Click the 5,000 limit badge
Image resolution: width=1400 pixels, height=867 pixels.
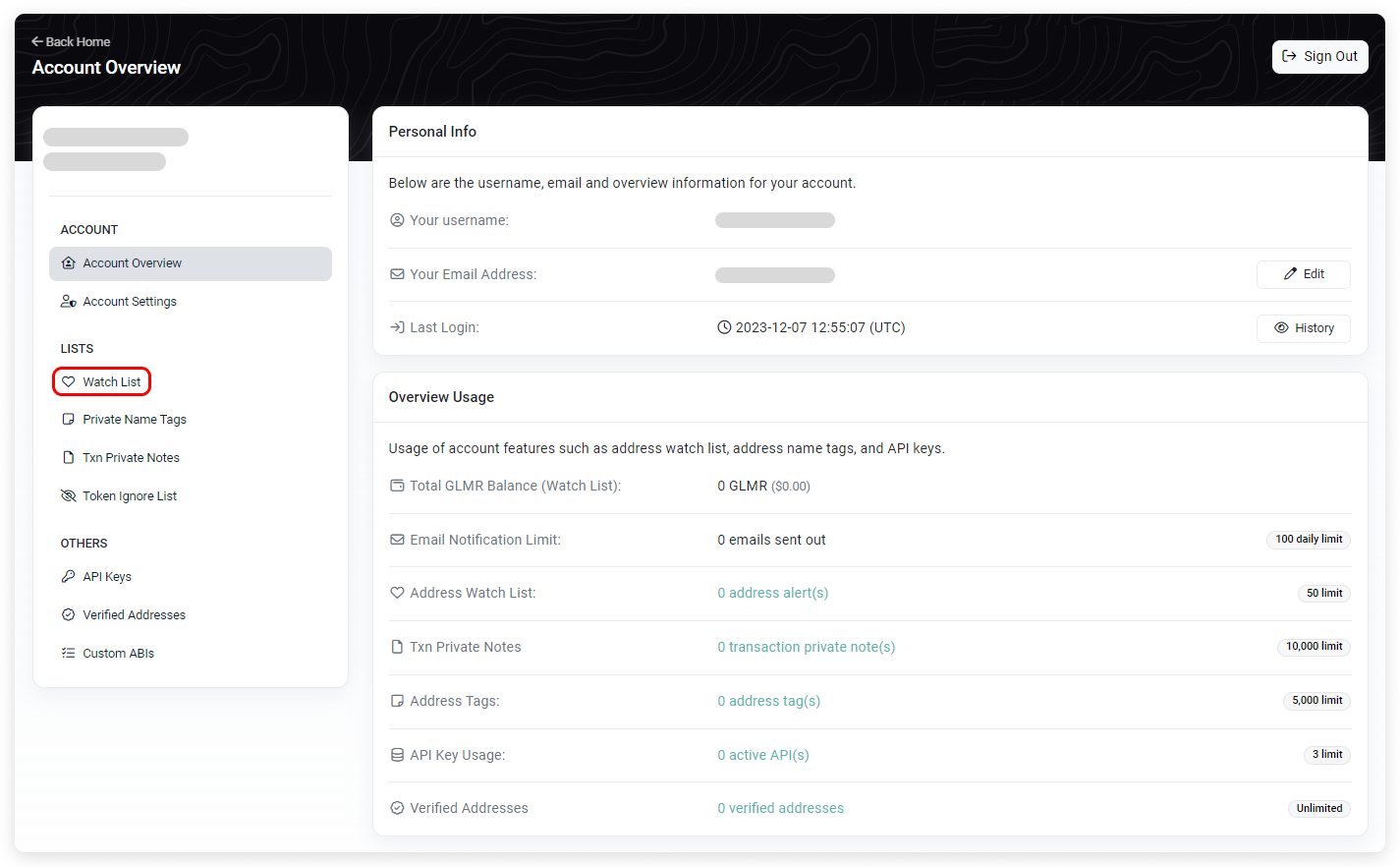(x=1317, y=701)
